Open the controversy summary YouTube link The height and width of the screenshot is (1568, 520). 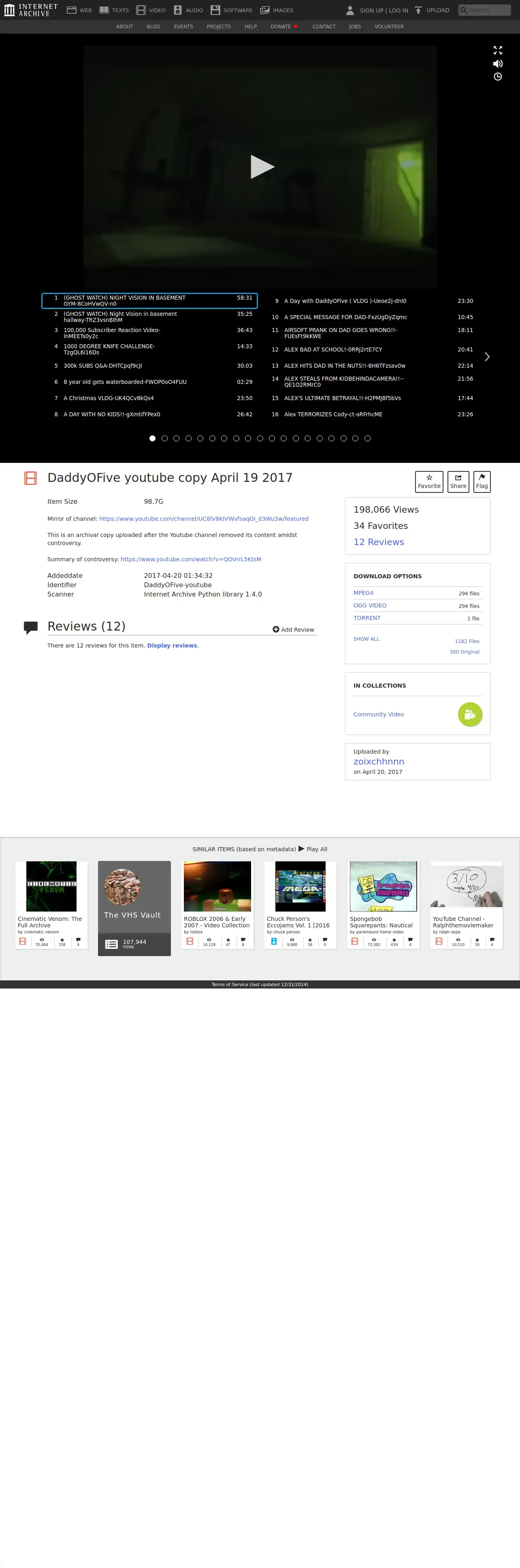(x=191, y=559)
